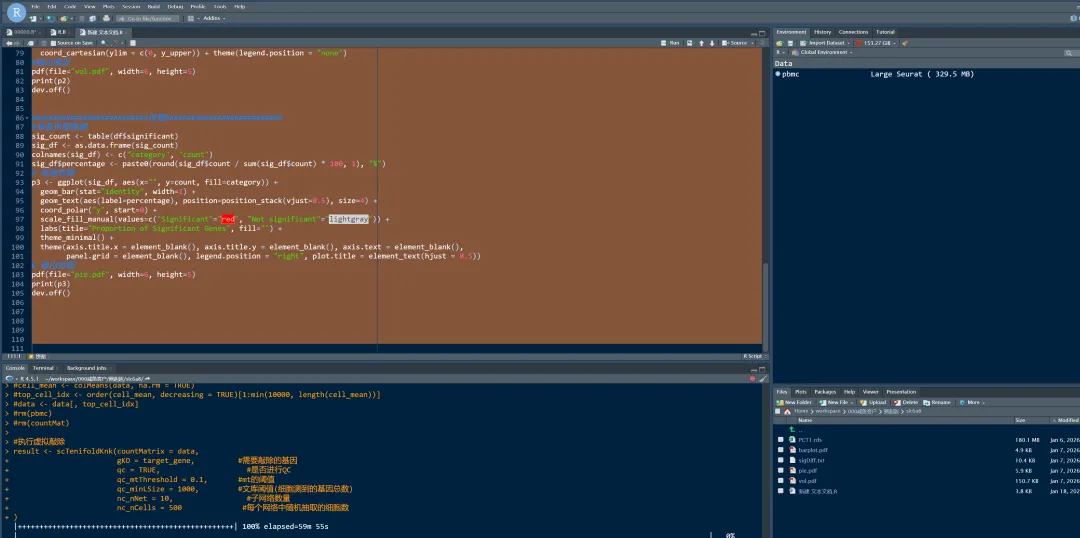Click the code tools wand icon
Viewport: 1080px width, 538px height.
114,43
